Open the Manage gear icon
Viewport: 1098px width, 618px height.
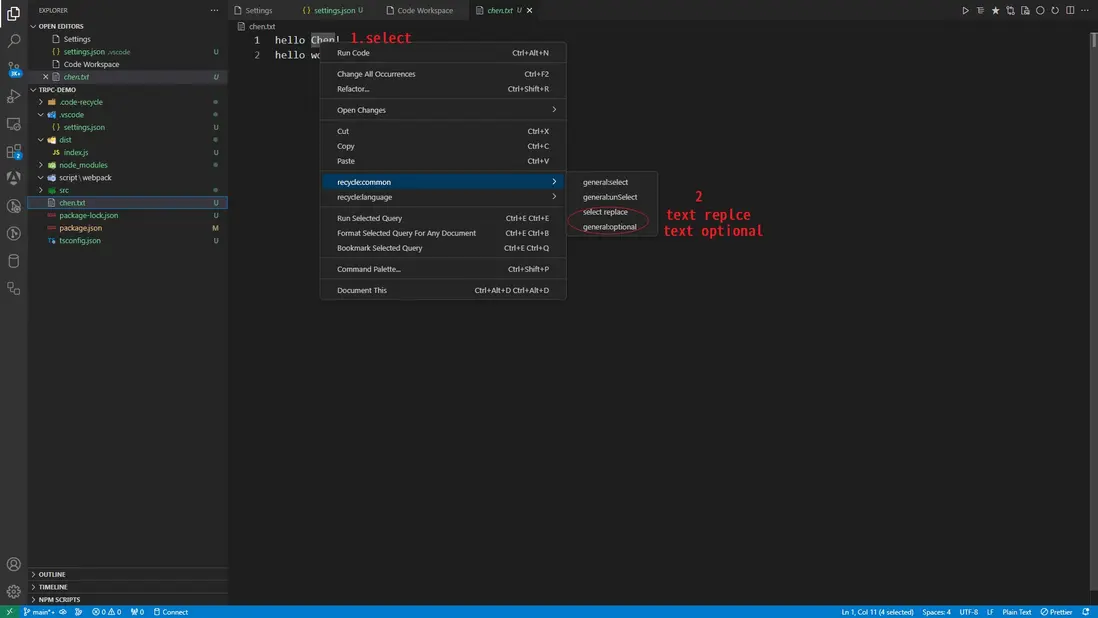point(13,592)
